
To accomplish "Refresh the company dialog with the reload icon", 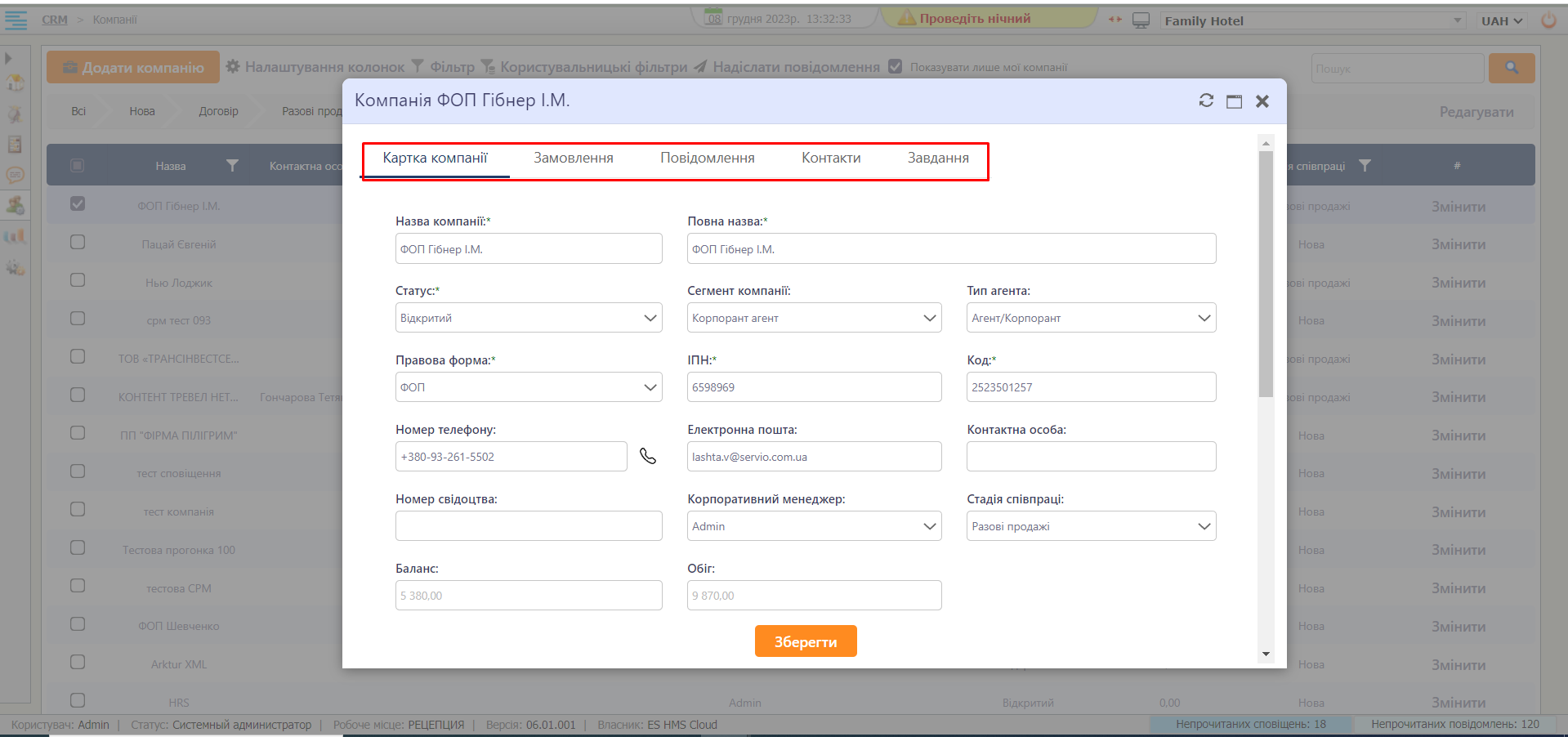I will tap(1206, 100).
